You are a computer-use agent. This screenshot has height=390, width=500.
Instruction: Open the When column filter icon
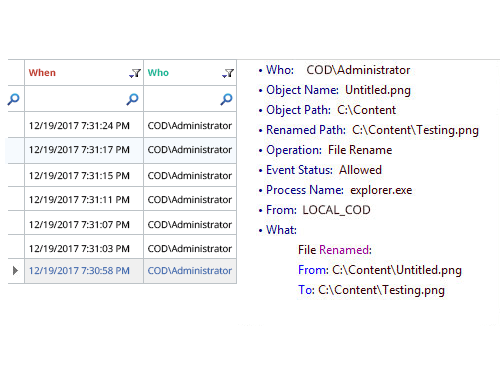coord(135,73)
